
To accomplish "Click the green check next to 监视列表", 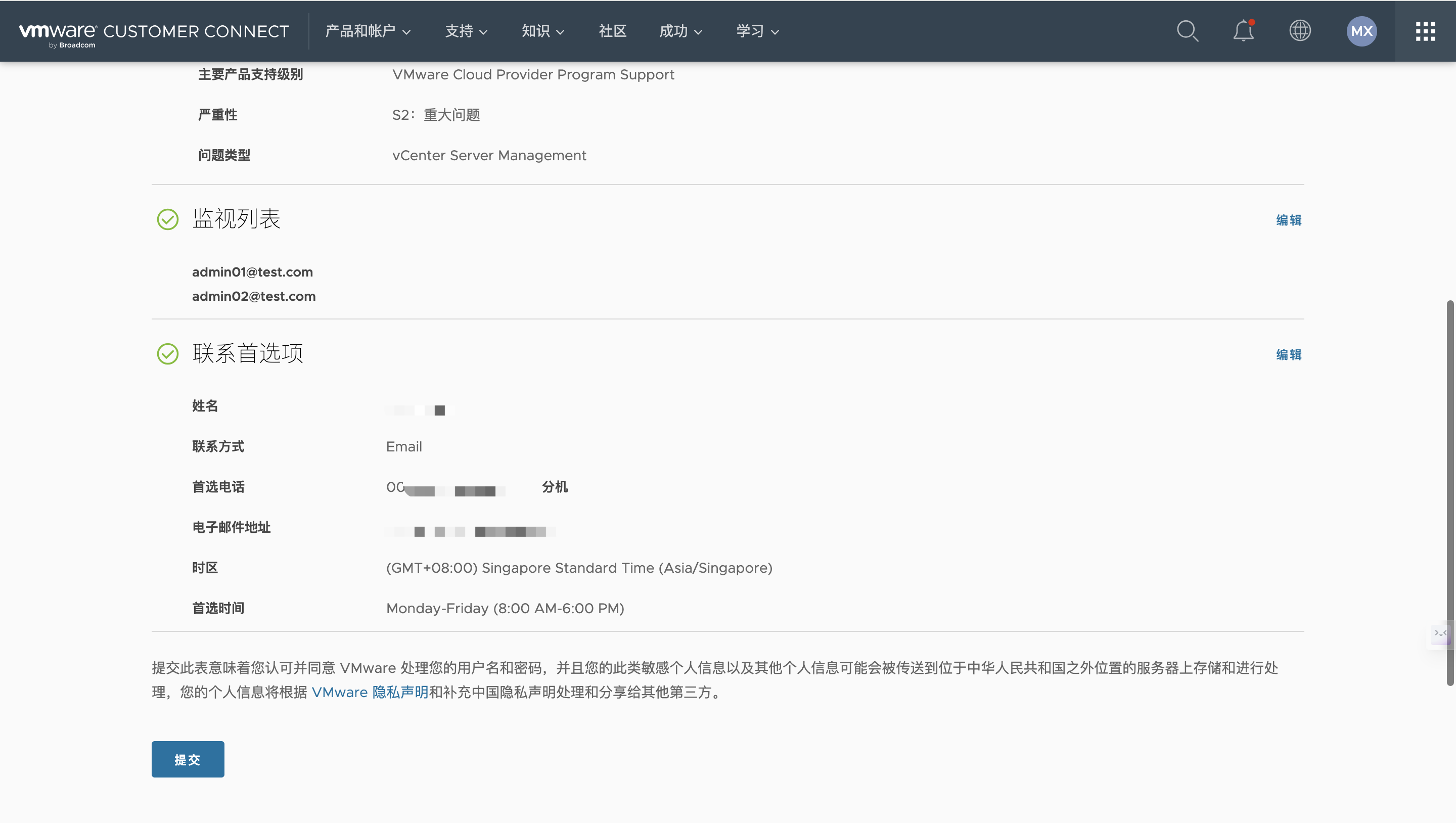I will [x=168, y=219].
